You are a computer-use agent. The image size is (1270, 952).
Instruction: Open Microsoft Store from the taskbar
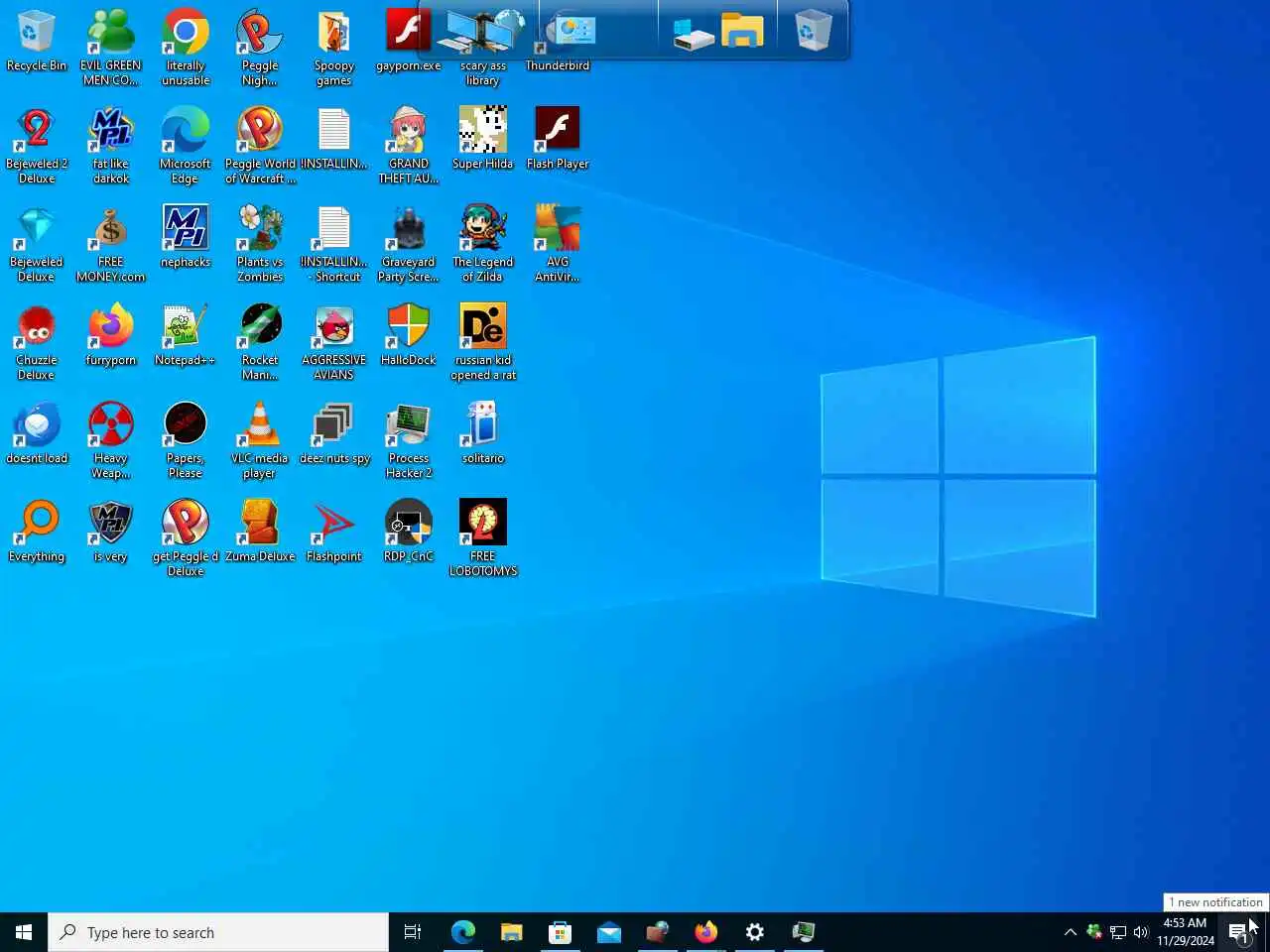pos(560,932)
